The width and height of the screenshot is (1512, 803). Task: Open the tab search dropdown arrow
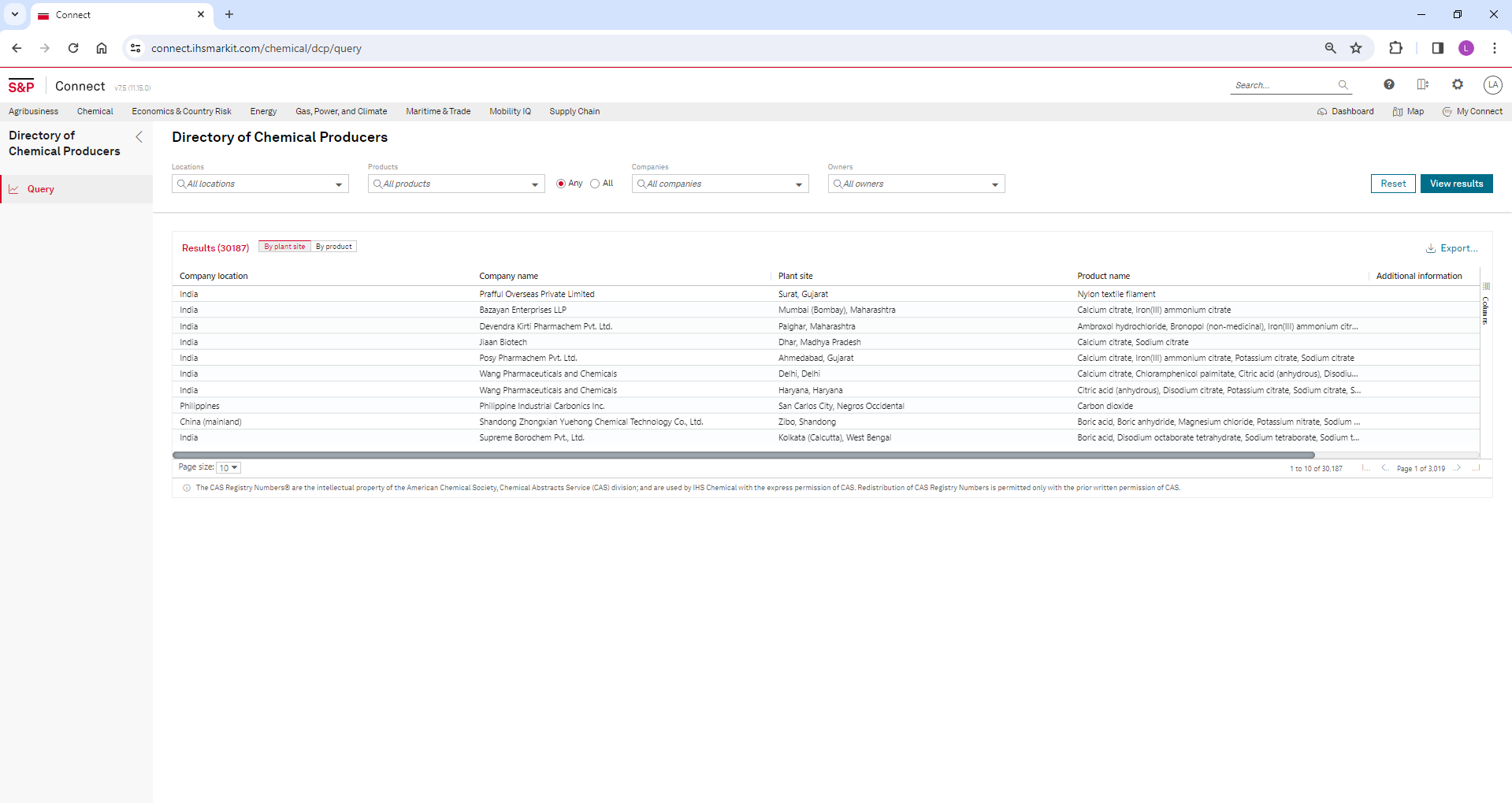(15, 14)
